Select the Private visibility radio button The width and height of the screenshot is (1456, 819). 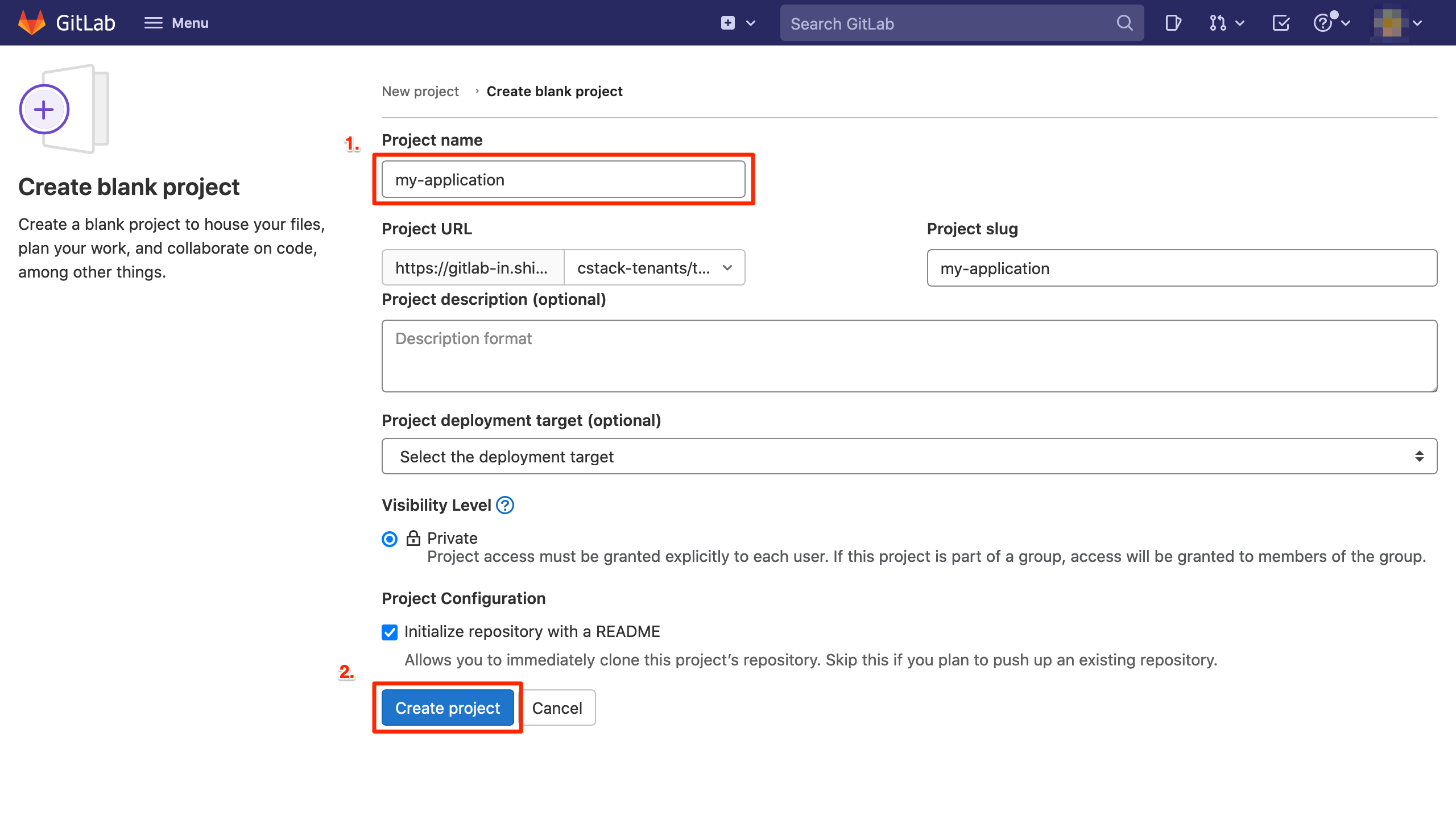point(389,539)
